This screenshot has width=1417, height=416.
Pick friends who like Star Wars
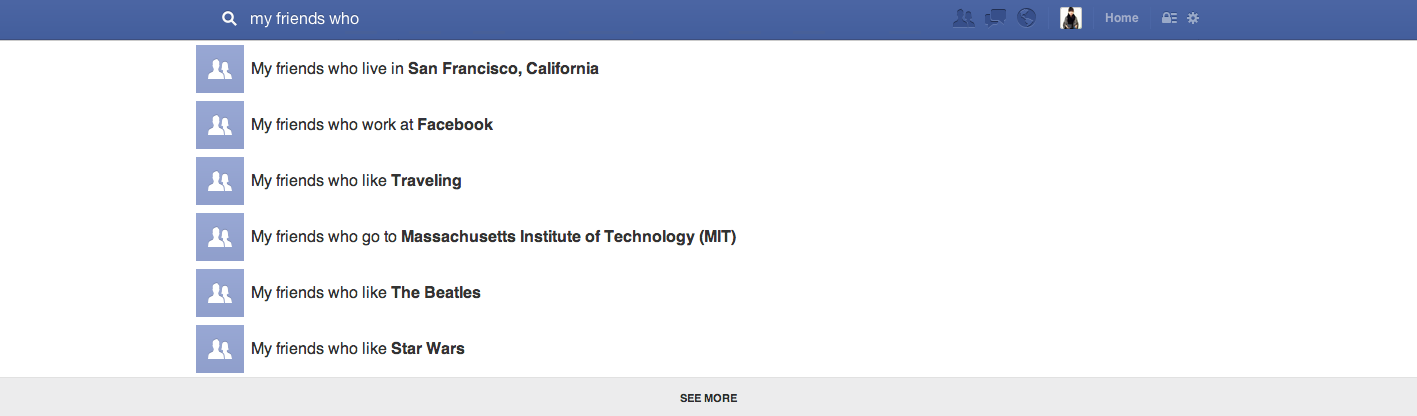[358, 349]
